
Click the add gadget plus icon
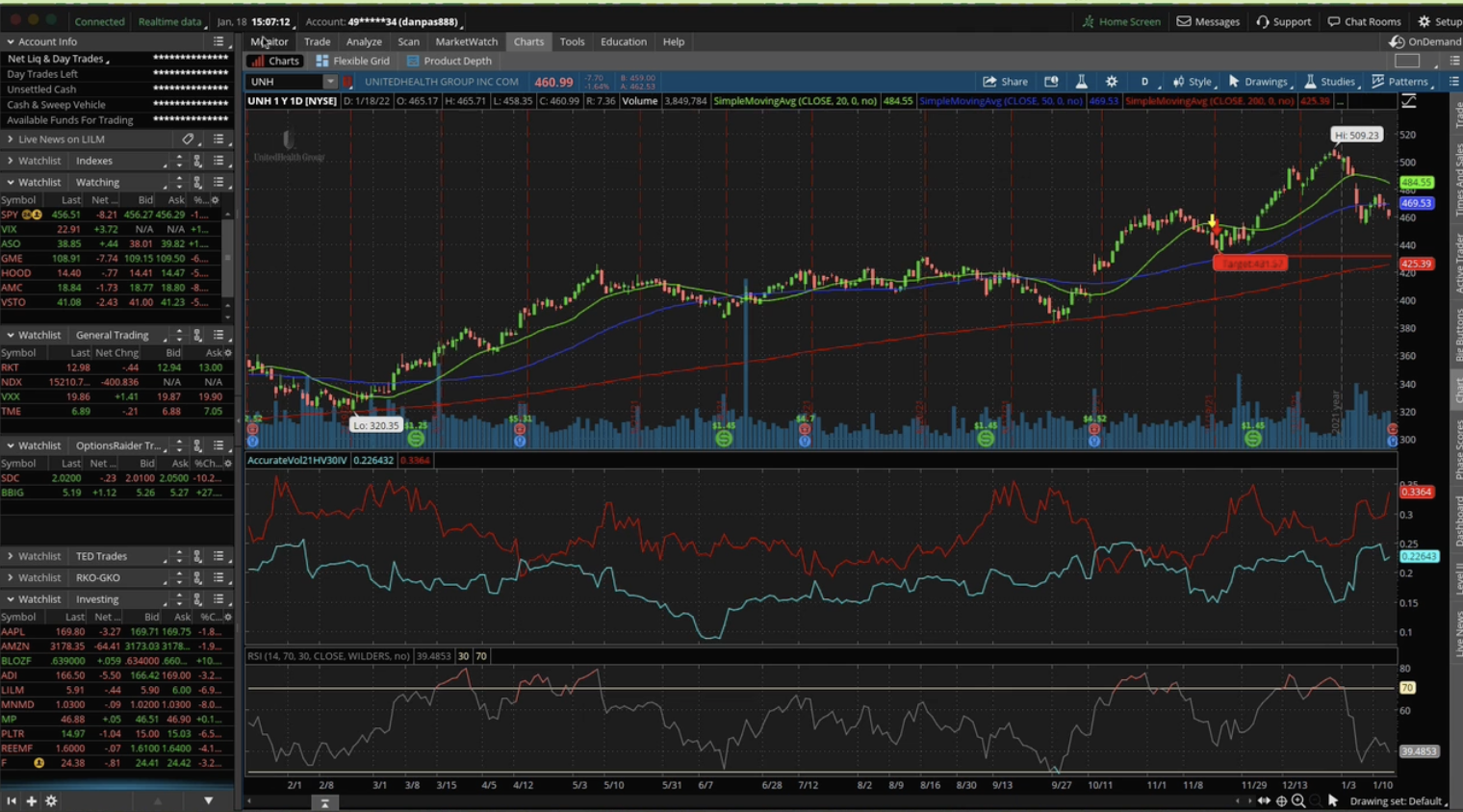(x=31, y=800)
